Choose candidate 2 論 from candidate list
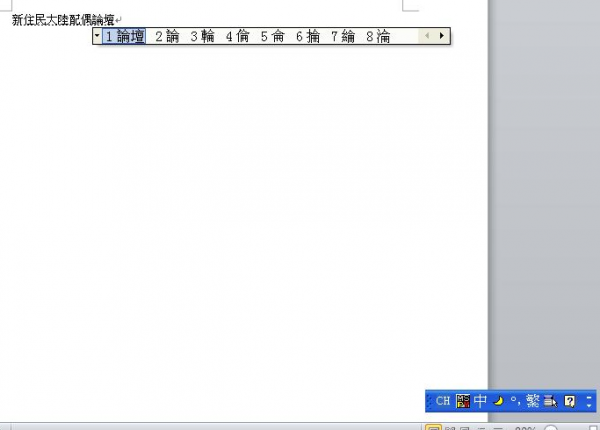The width and height of the screenshot is (600, 430). point(166,36)
